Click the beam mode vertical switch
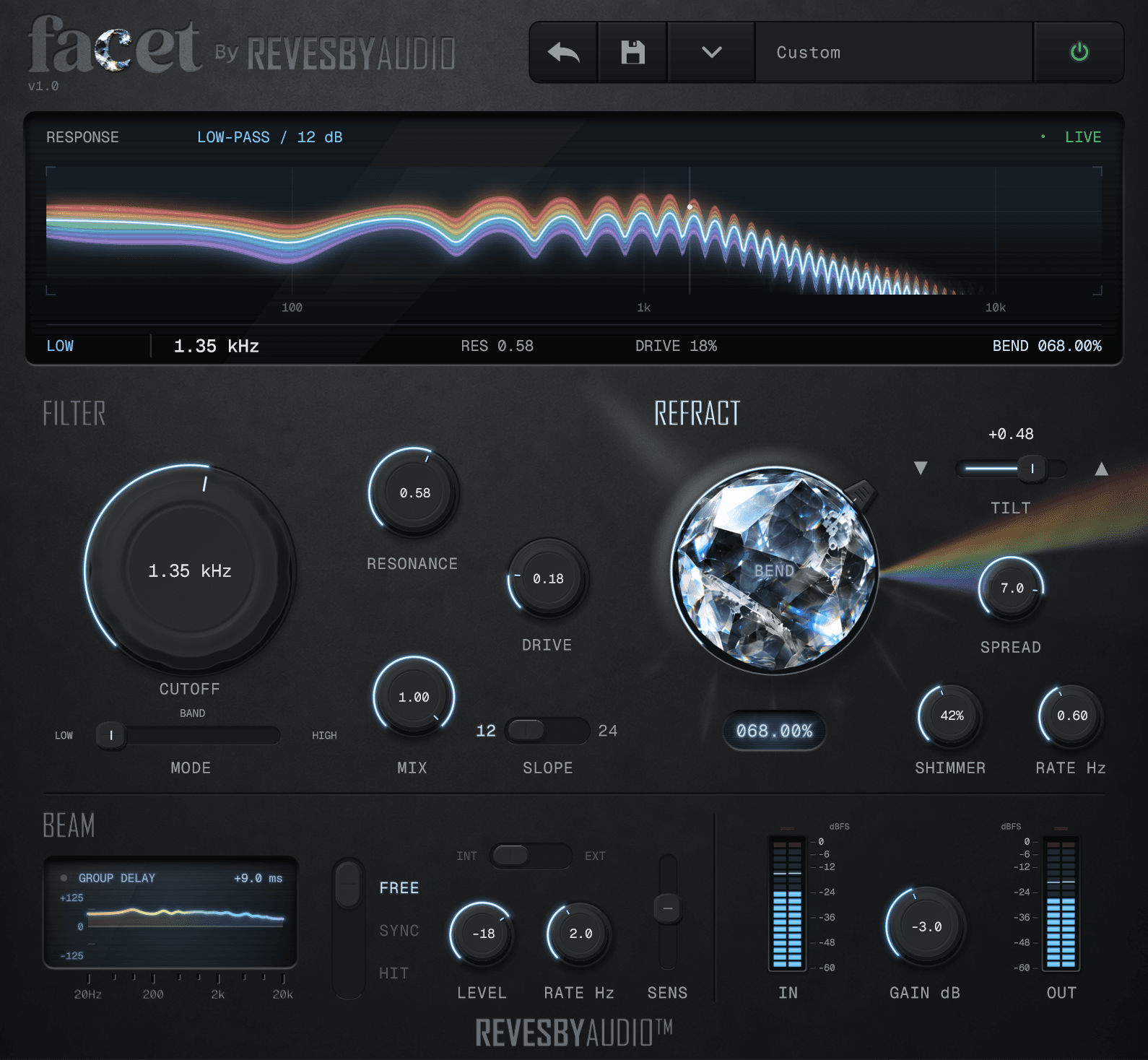The width and height of the screenshot is (1148, 1060). coord(349,928)
